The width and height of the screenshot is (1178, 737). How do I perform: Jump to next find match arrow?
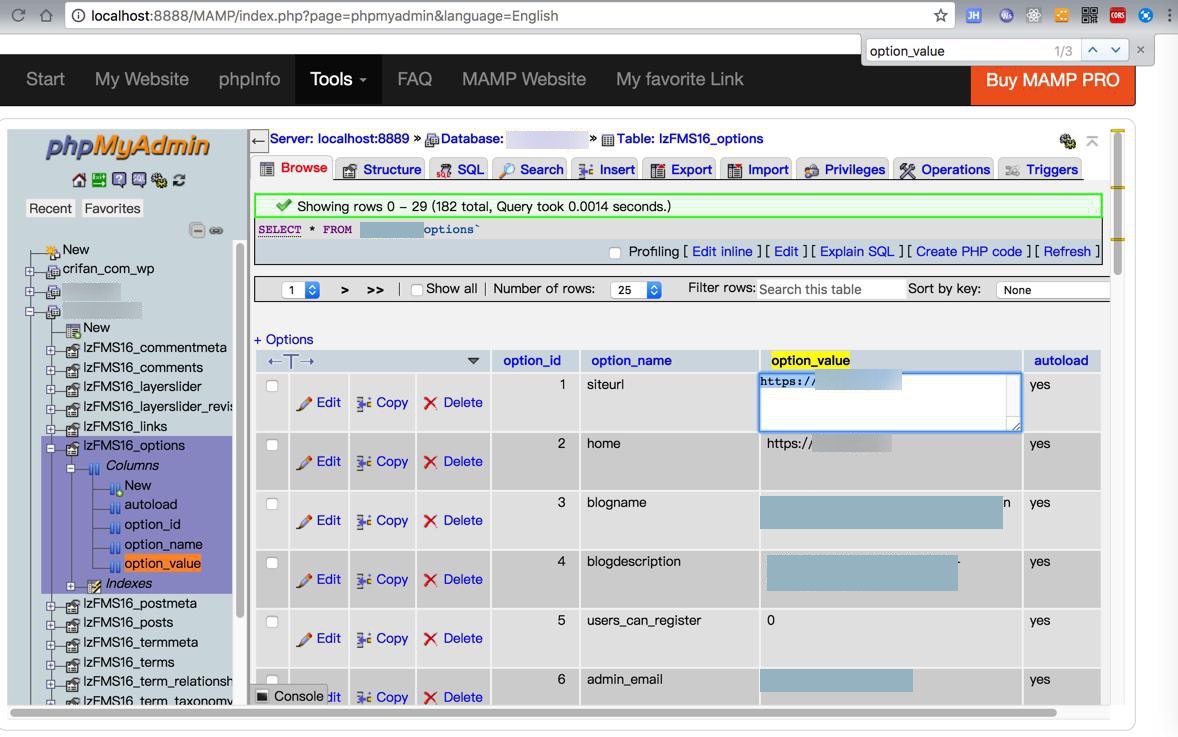(1116, 50)
